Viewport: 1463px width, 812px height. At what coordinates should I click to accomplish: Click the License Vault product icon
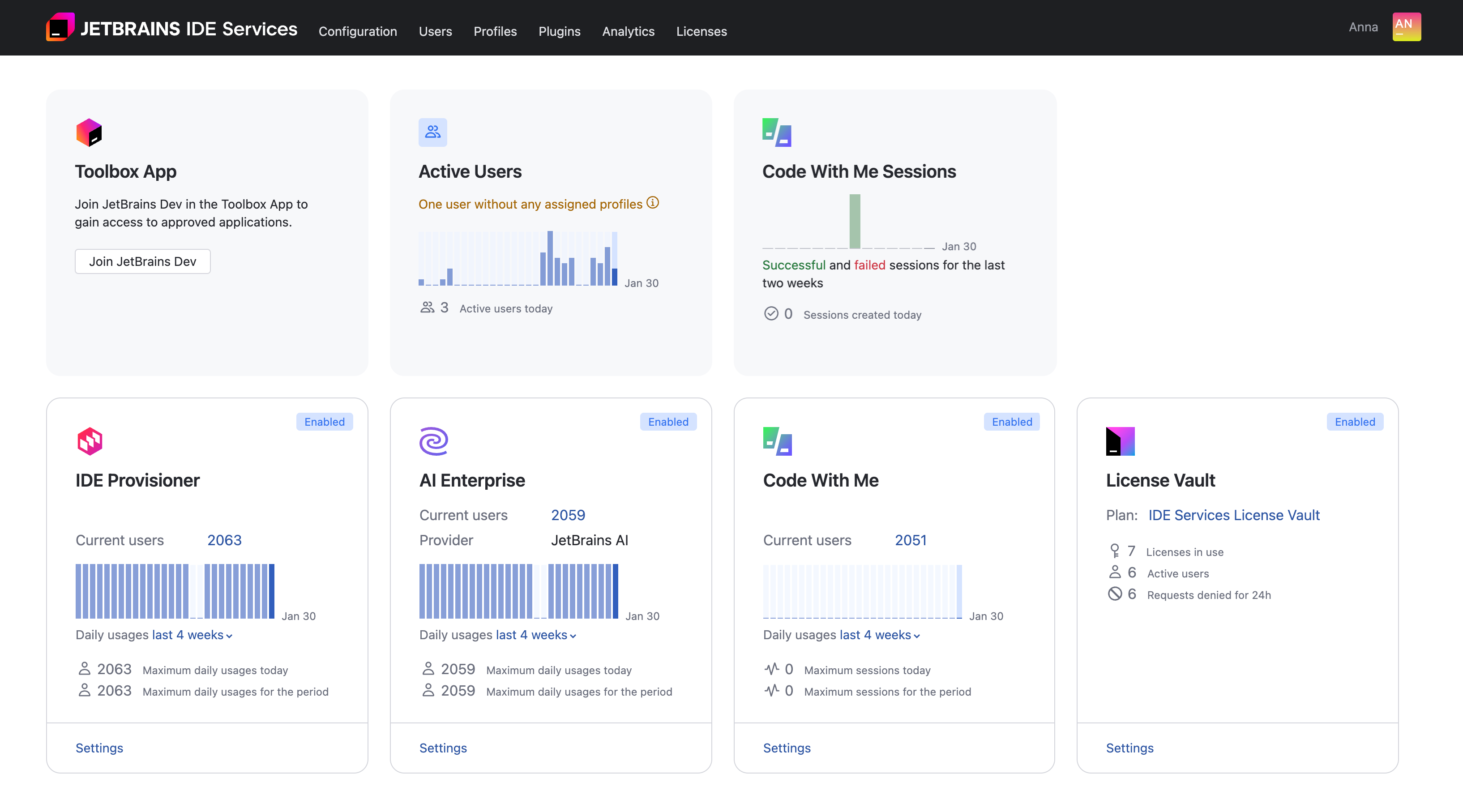(x=1121, y=440)
